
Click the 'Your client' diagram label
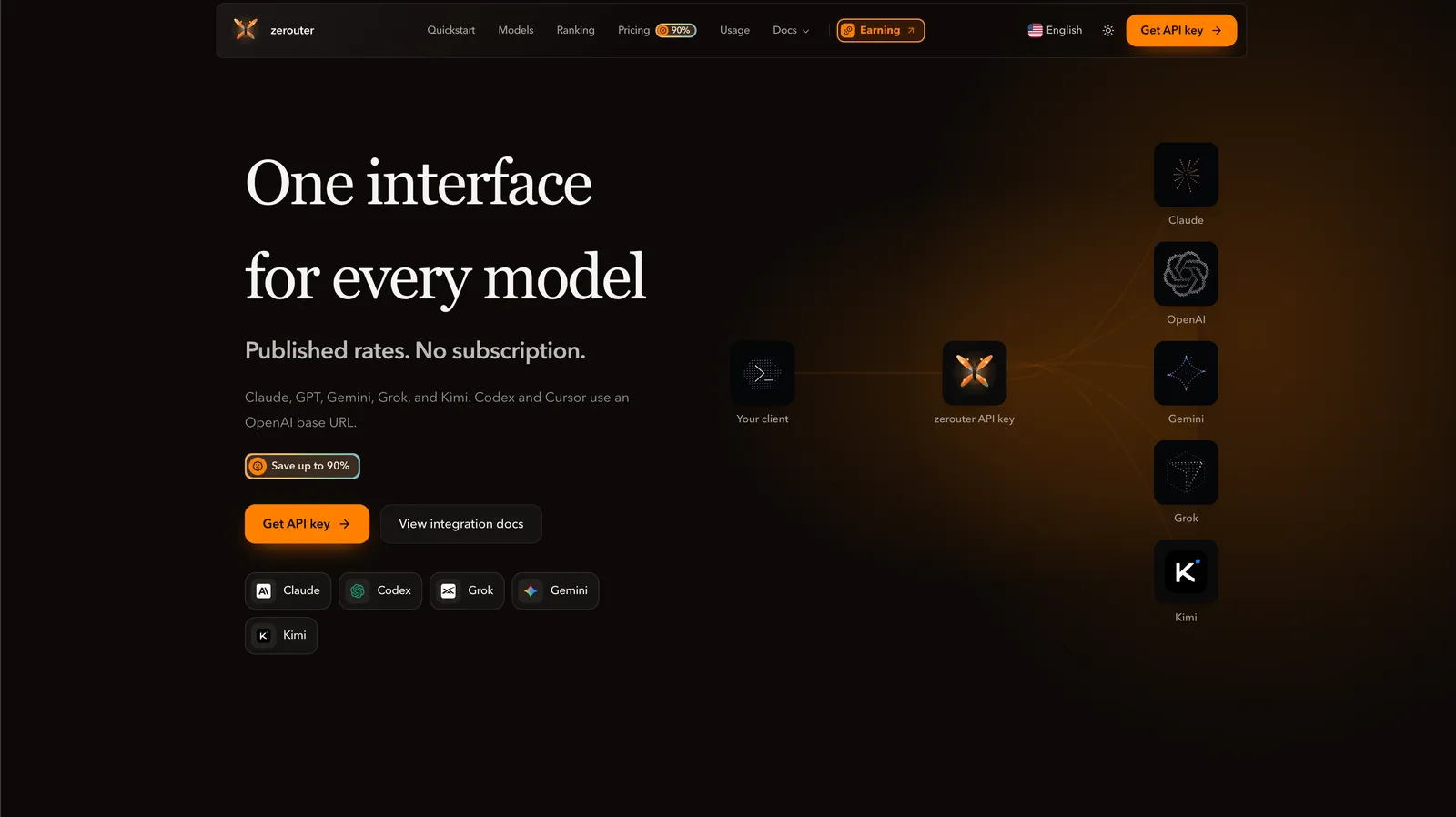point(763,419)
